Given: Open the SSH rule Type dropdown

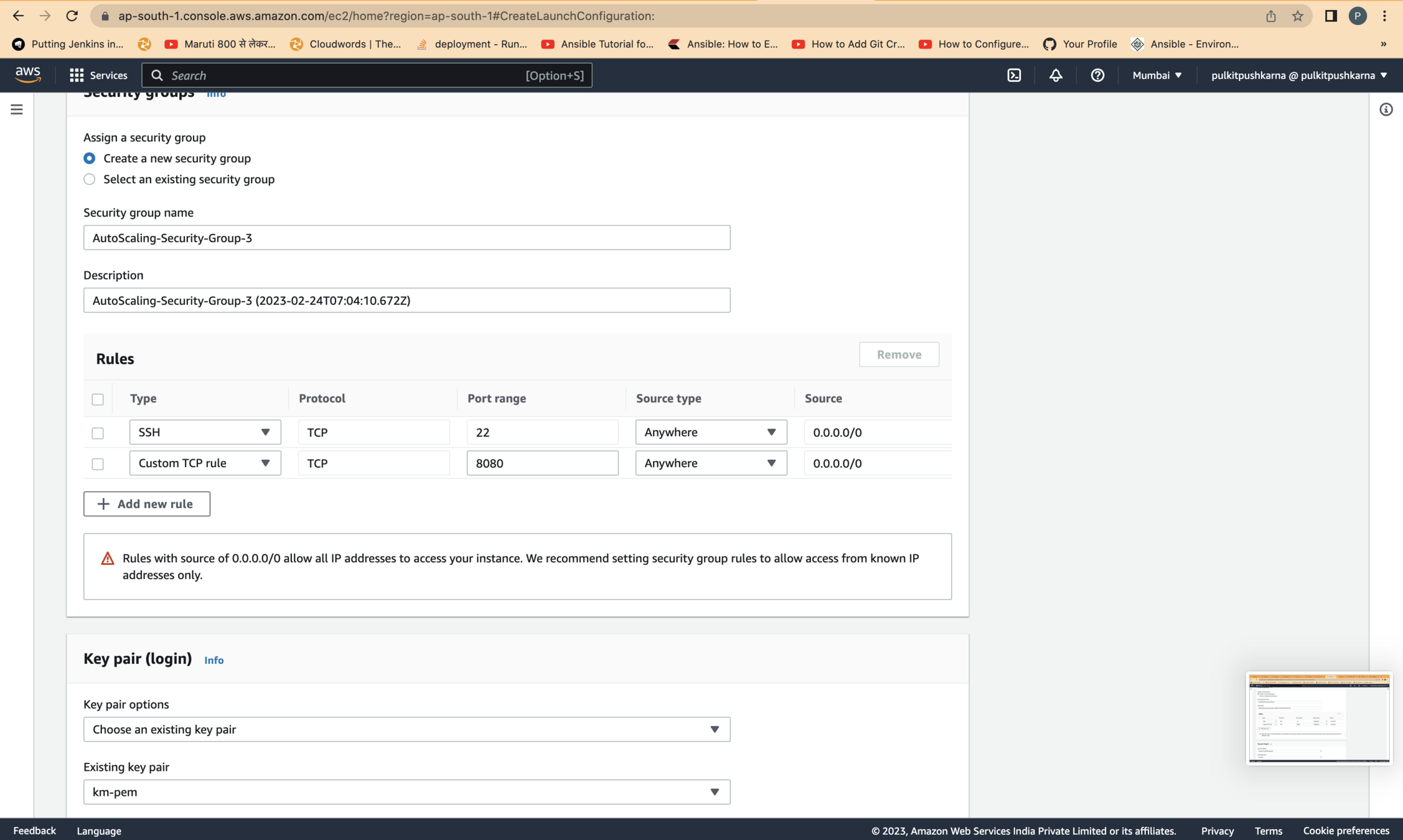Looking at the screenshot, I should coord(205,432).
